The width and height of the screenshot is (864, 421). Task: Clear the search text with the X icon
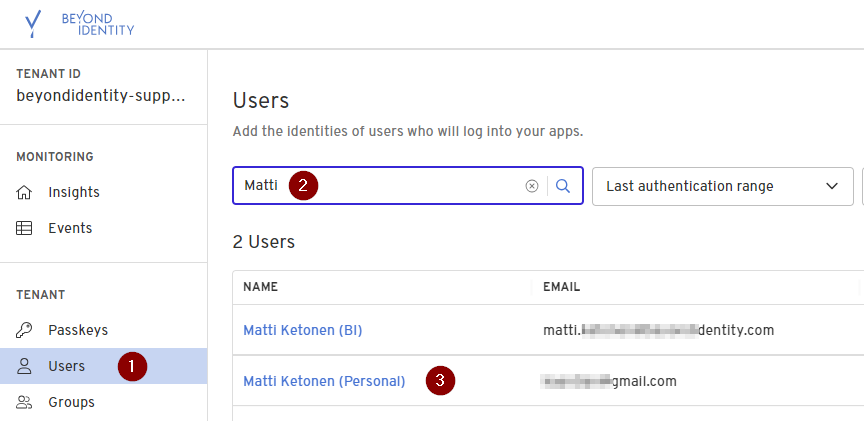tap(532, 186)
